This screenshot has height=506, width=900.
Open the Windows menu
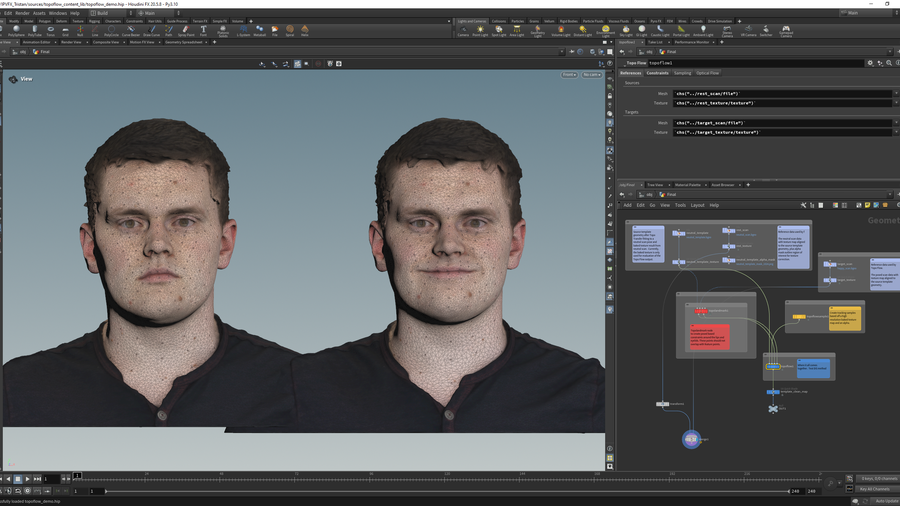point(58,13)
